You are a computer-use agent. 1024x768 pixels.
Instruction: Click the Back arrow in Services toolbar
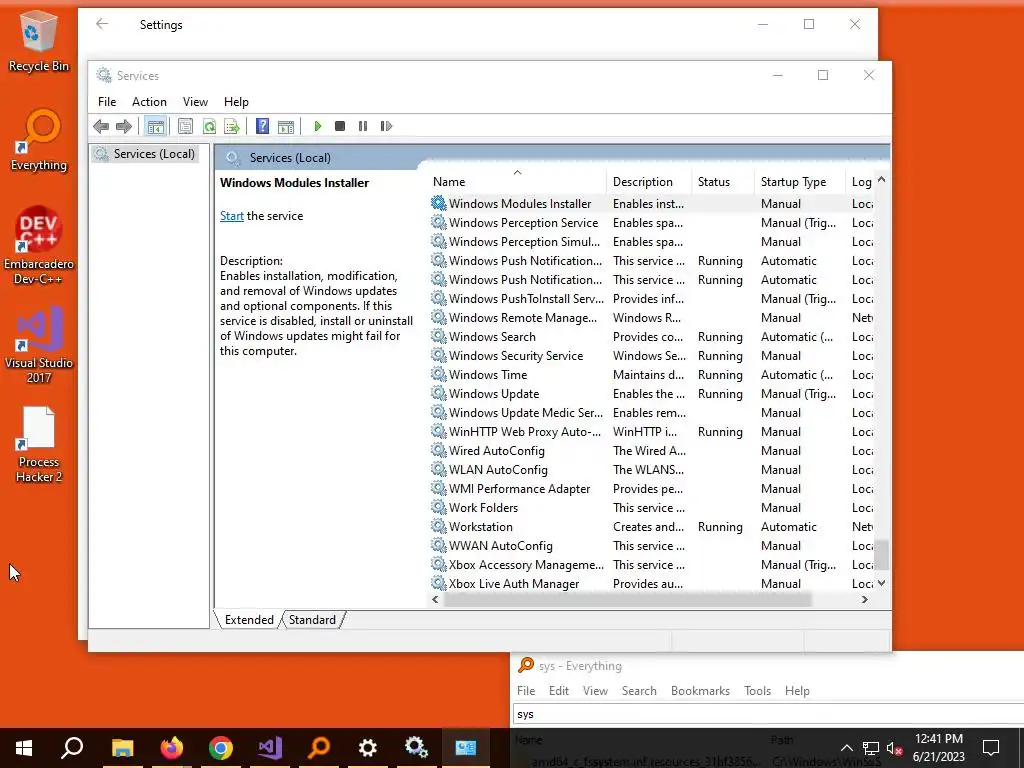point(101,126)
